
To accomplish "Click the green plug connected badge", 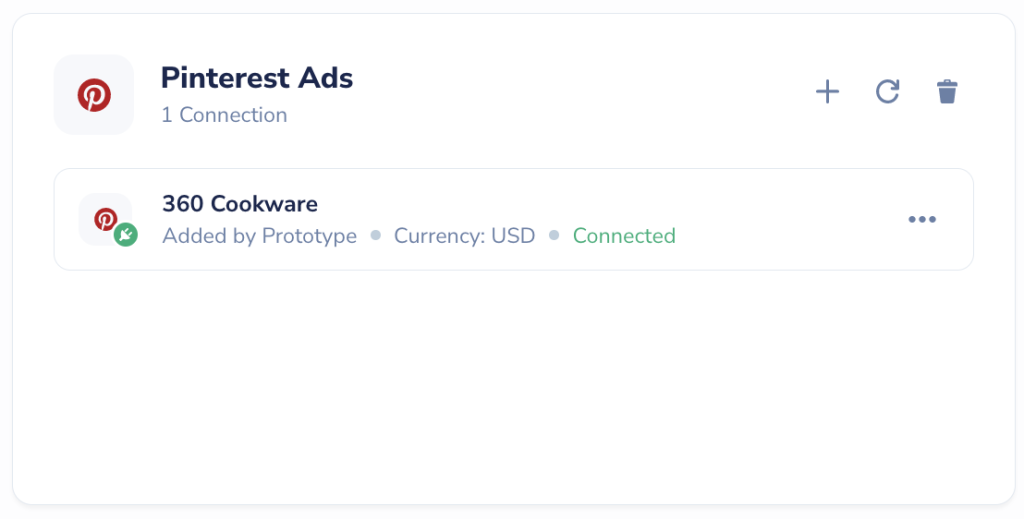I will tap(125, 234).
